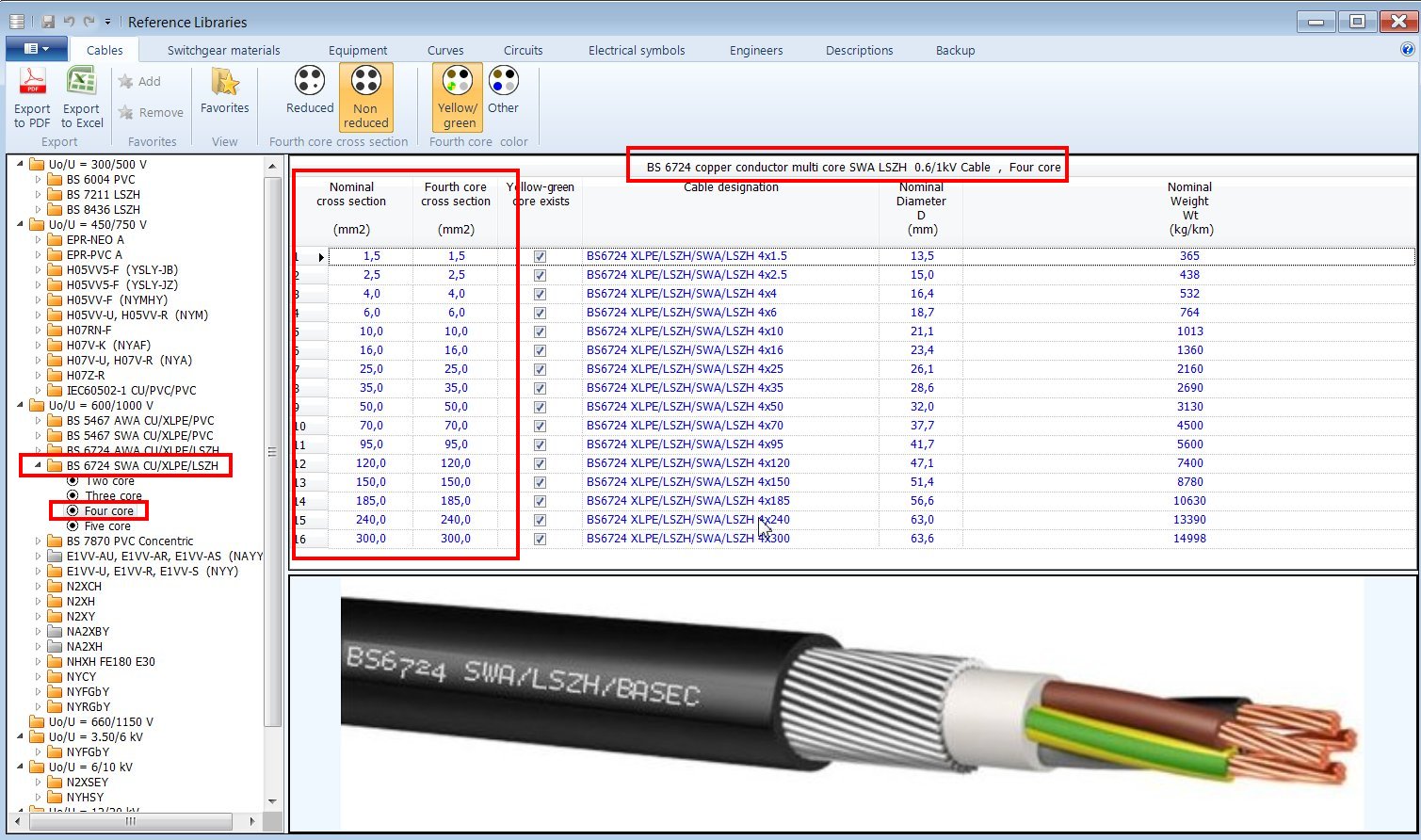Switch to the Switchgear materials tab
1421x840 pixels.
point(223,50)
